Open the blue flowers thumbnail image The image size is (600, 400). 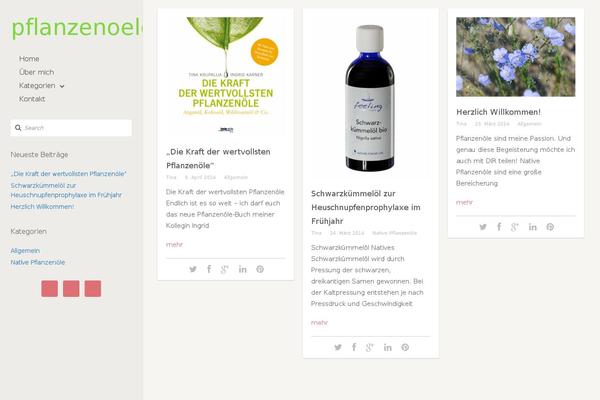click(x=515, y=57)
